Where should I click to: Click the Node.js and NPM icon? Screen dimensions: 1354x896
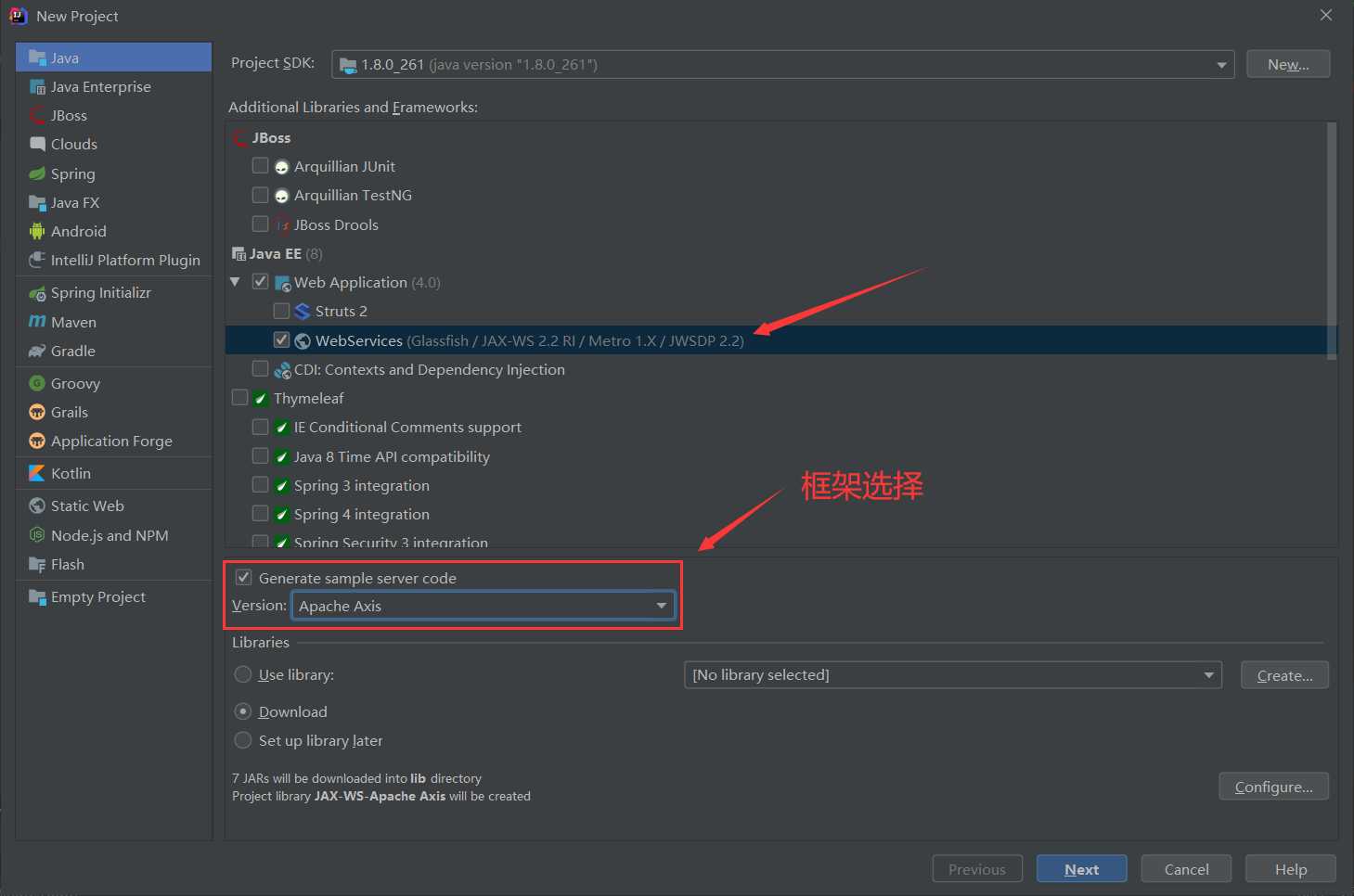tap(37, 535)
